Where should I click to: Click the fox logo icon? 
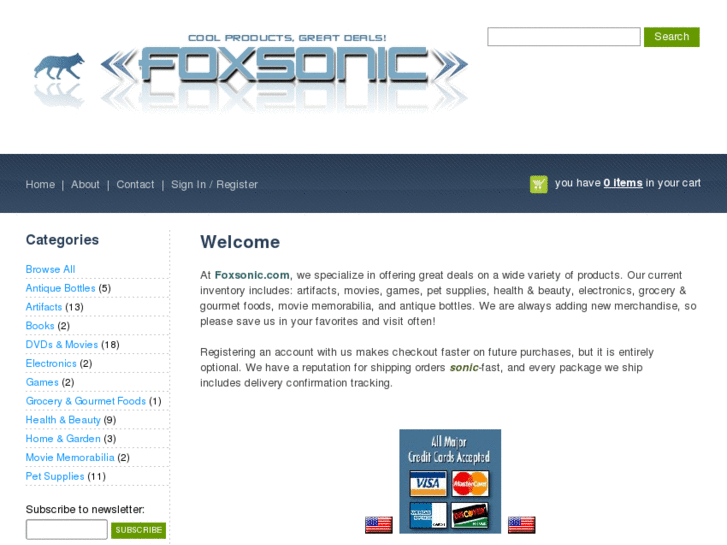tap(59, 66)
